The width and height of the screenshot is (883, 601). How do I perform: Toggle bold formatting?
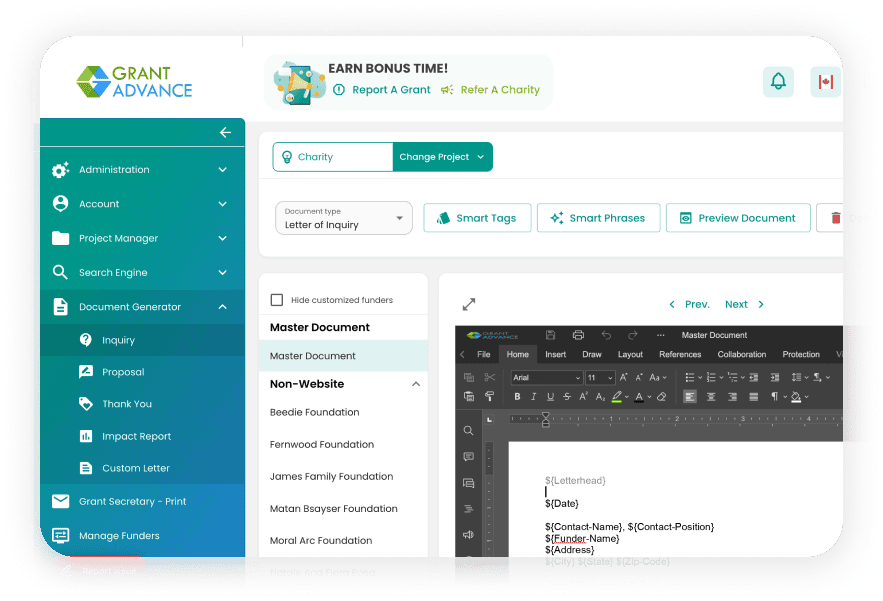(x=517, y=397)
